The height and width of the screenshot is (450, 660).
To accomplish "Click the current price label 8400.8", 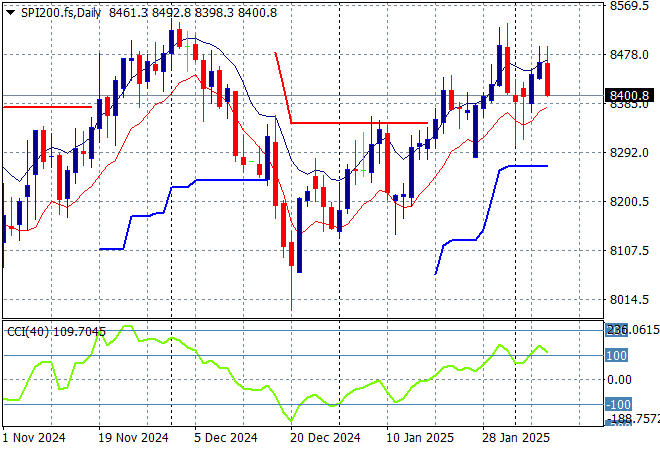I will tap(629, 96).
